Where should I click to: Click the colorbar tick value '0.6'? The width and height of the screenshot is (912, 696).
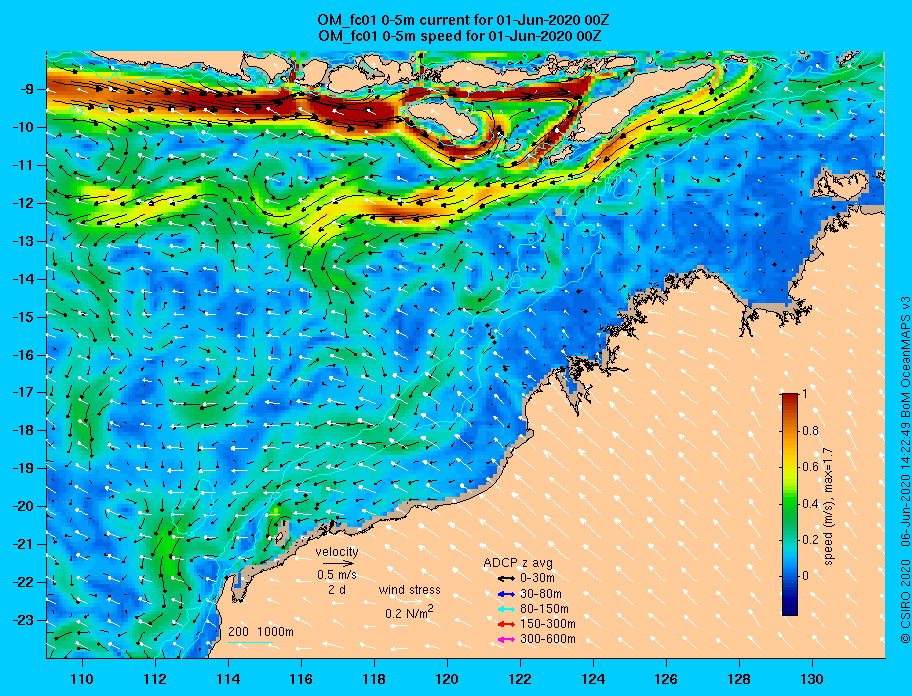pyautogui.click(x=811, y=467)
